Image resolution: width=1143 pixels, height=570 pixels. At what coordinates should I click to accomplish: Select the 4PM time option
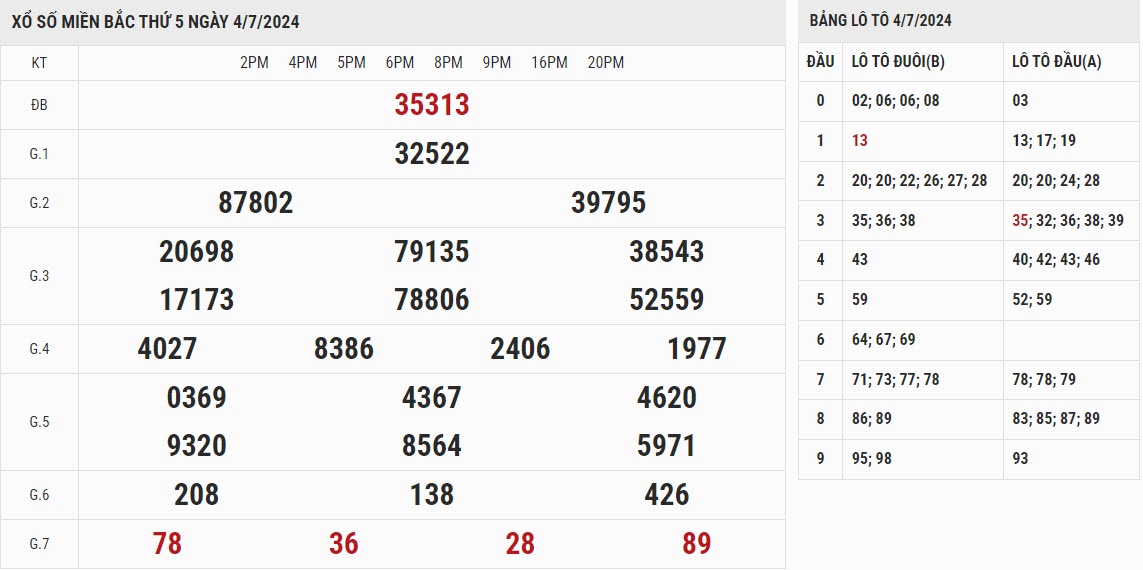click(x=303, y=63)
